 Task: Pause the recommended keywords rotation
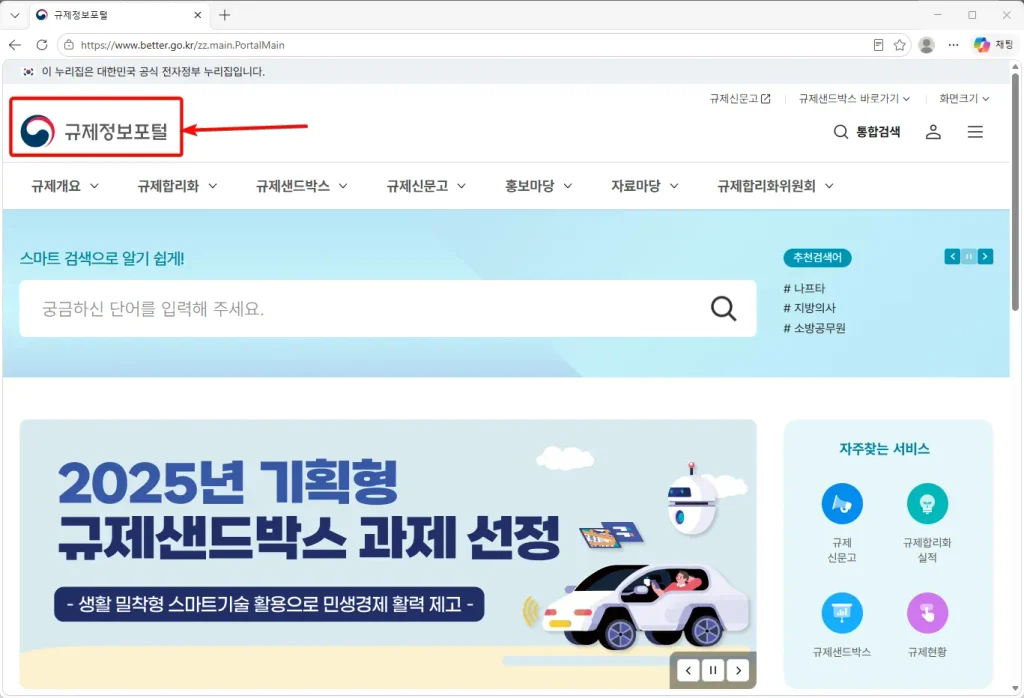click(968, 257)
